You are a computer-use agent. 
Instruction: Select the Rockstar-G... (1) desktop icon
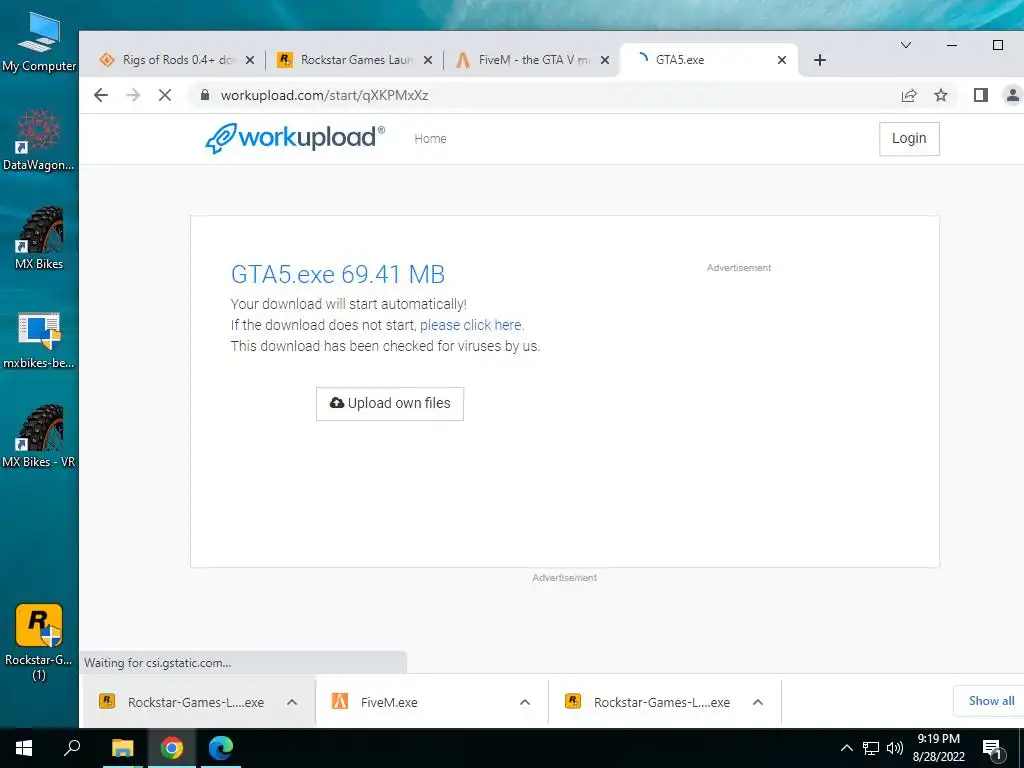[39, 642]
